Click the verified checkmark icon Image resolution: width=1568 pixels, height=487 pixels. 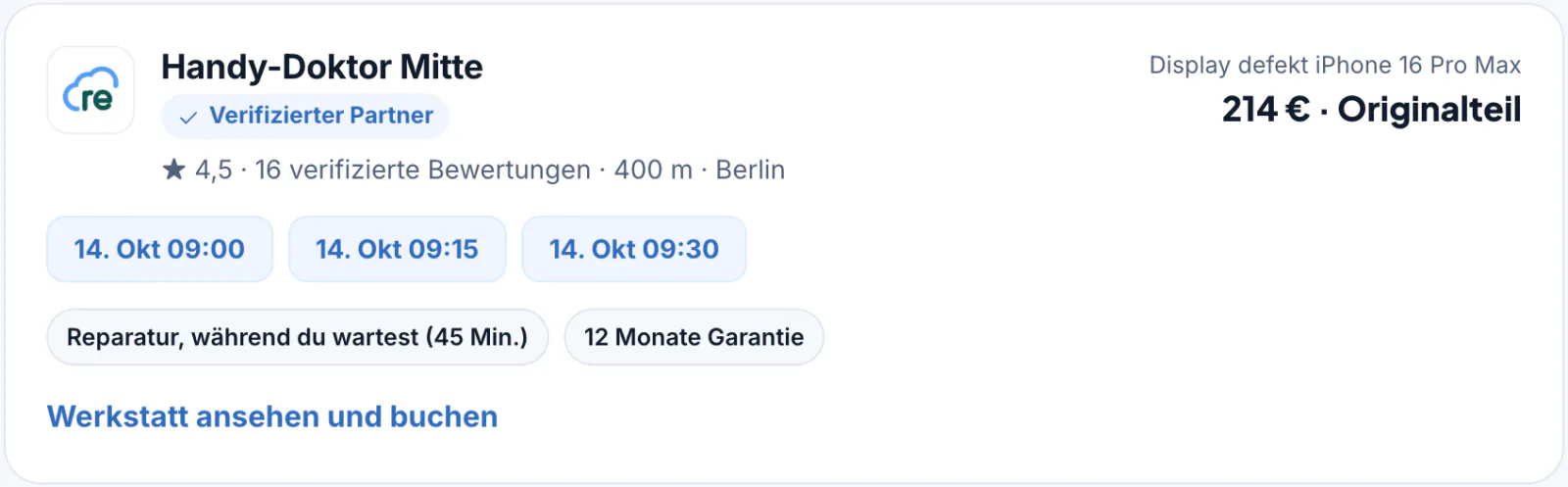click(x=187, y=117)
